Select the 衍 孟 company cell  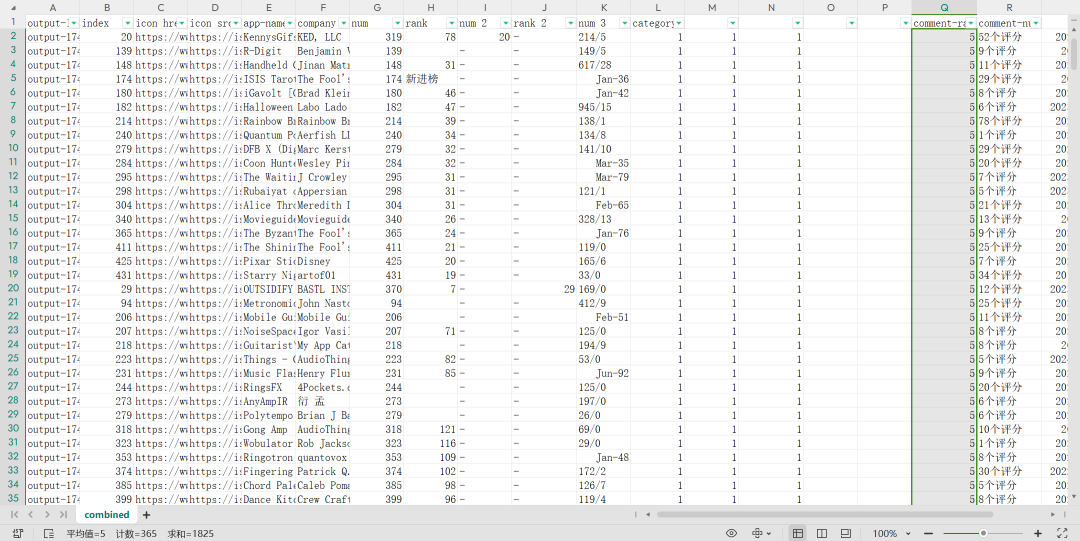click(322, 401)
